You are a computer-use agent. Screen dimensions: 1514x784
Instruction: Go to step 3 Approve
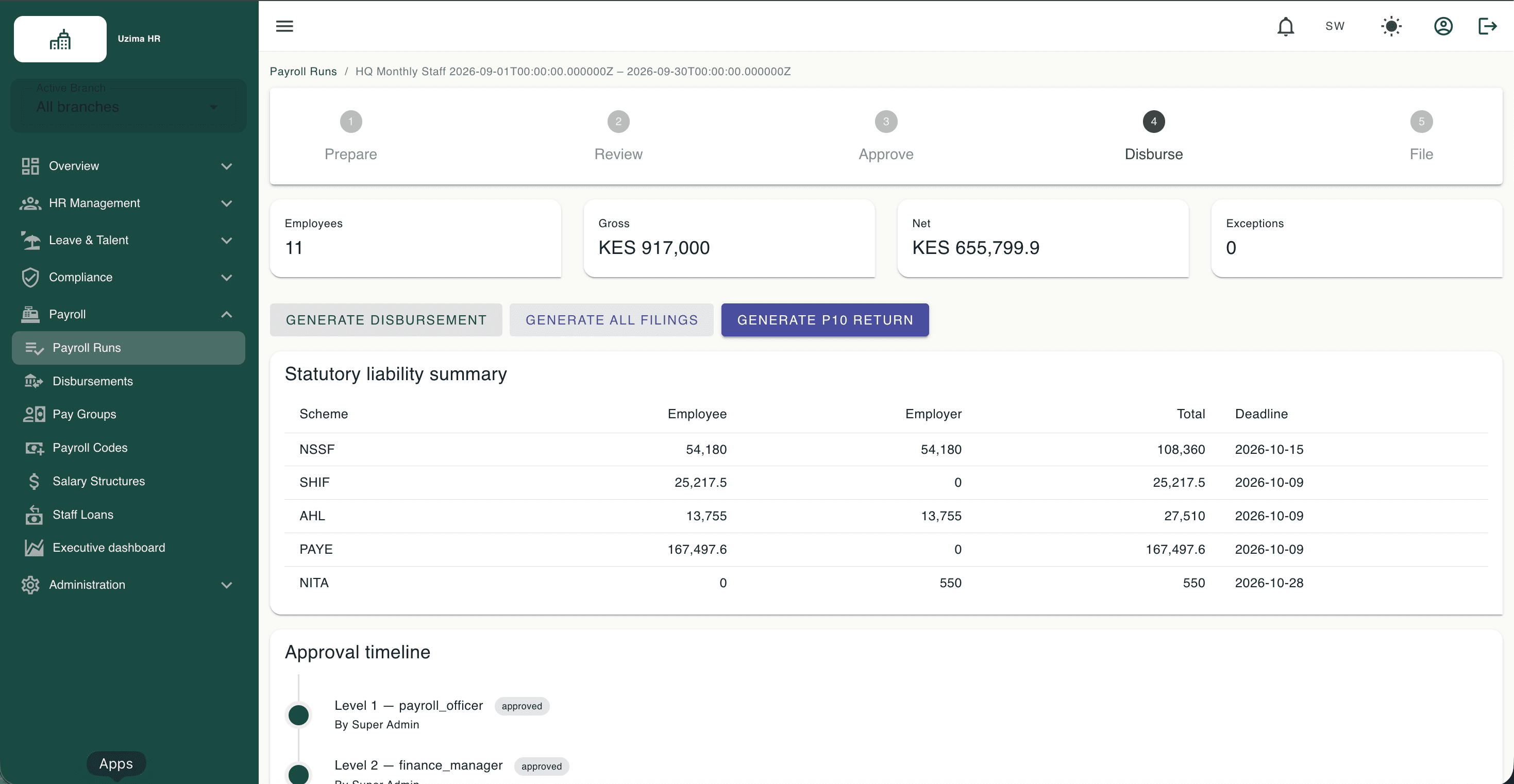886,137
